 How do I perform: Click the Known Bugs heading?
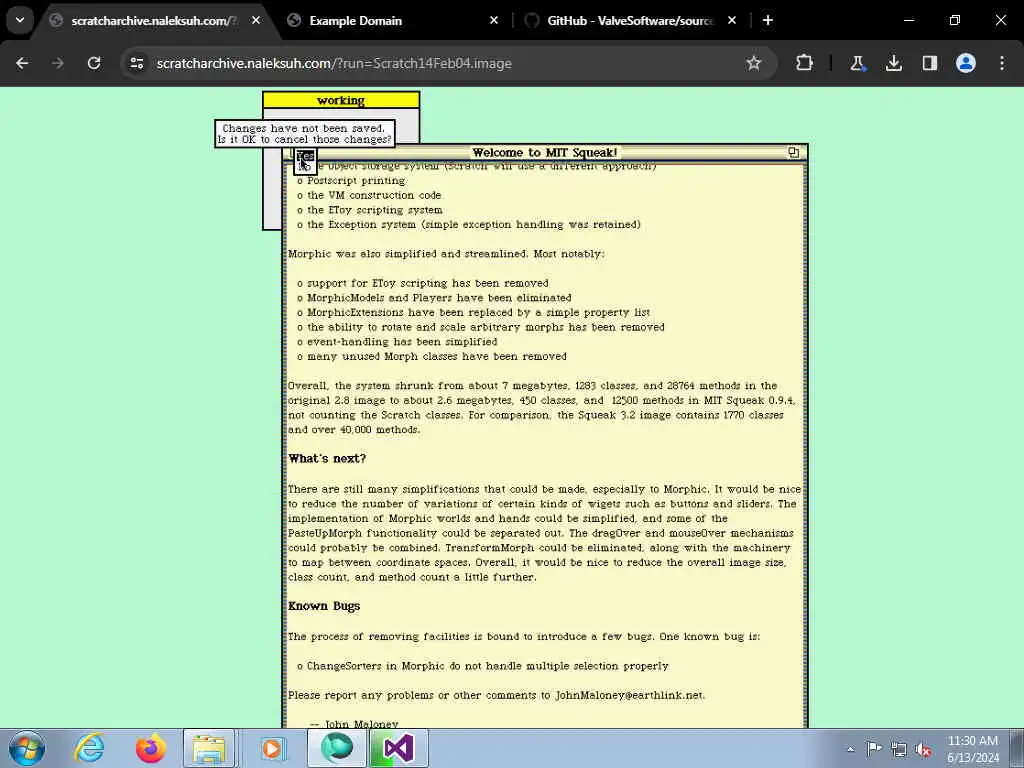pos(324,606)
